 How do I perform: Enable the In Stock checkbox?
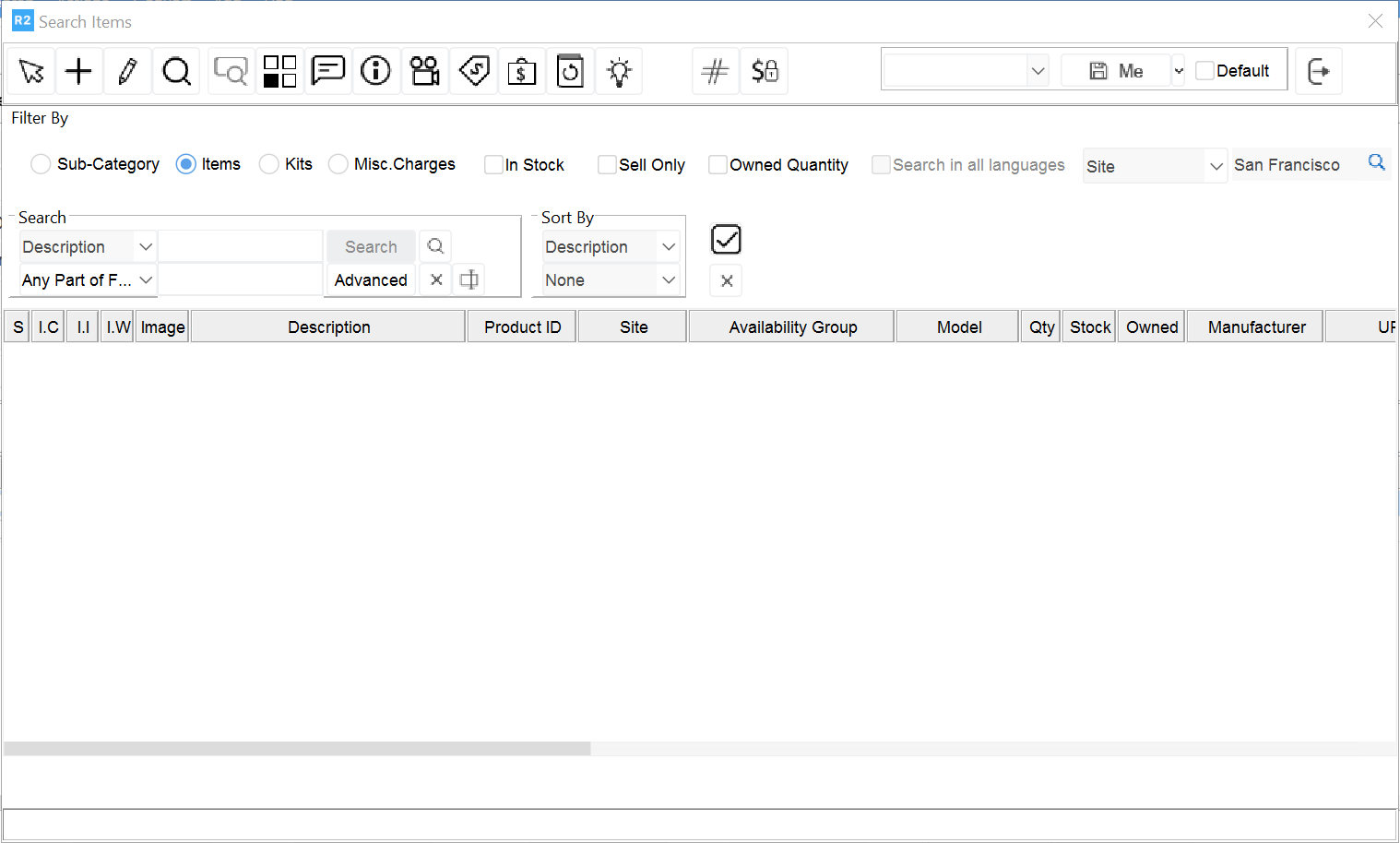coord(494,165)
